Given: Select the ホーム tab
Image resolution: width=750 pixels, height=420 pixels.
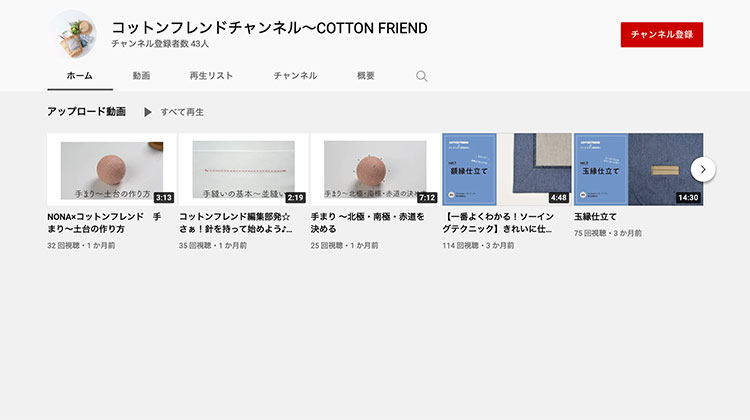Looking at the screenshot, I should click(x=80, y=76).
